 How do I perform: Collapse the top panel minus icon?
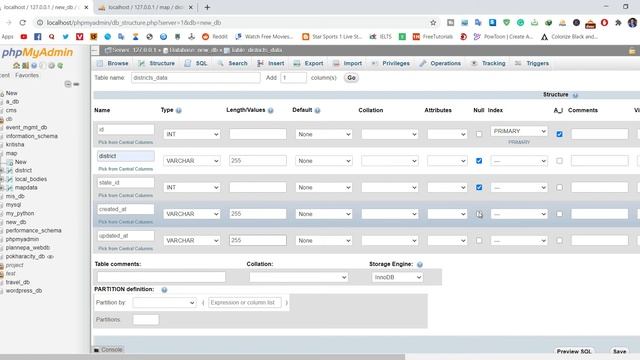95,50
